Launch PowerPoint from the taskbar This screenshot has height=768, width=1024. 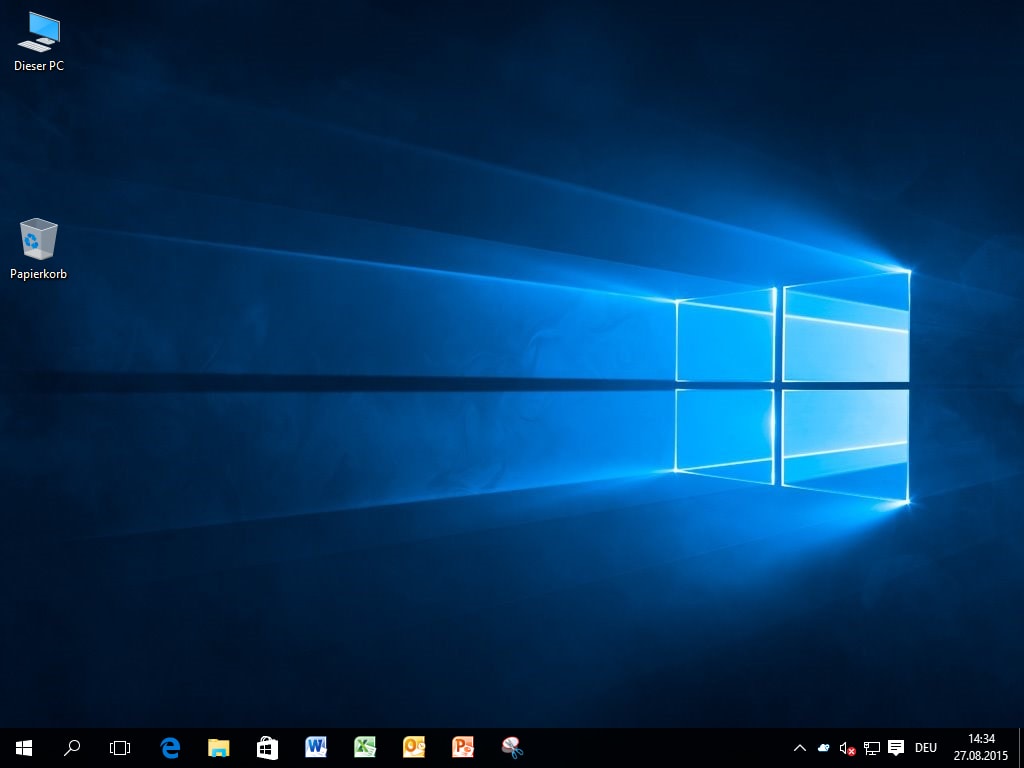(x=463, y=748)
